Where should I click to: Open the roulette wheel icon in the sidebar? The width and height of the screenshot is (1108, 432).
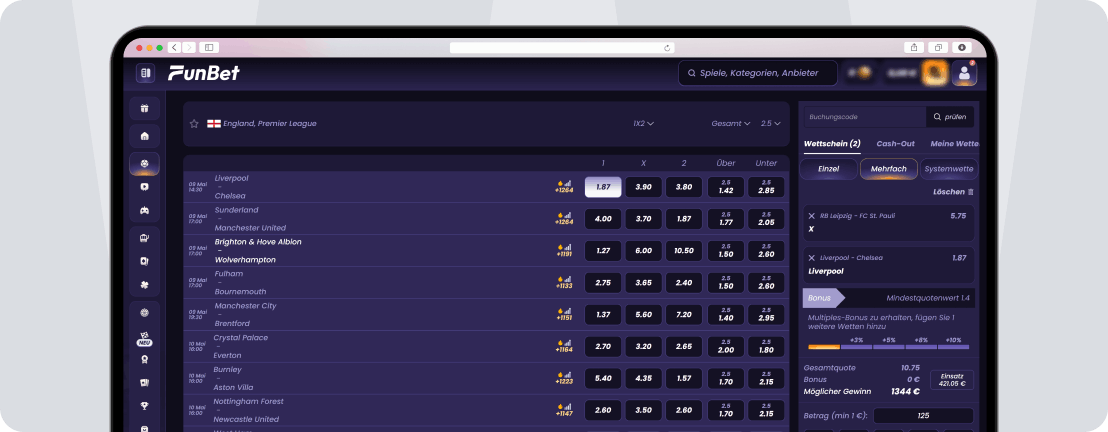click(x=145, y=313)
